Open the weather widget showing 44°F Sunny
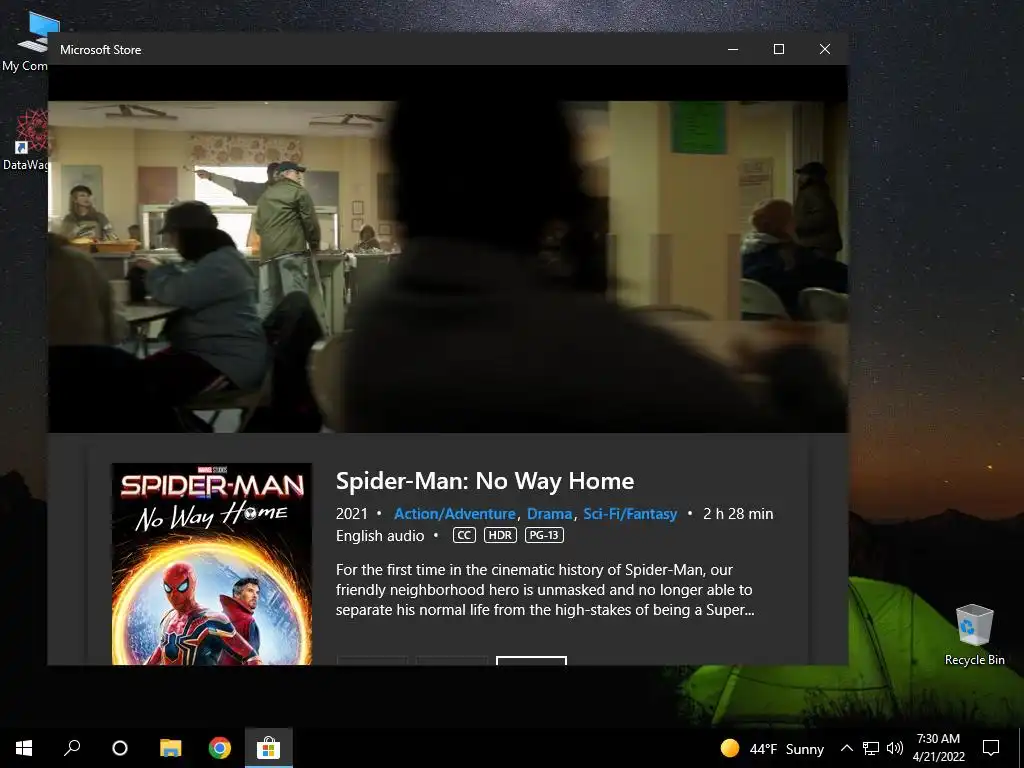The width and height of the screenshot is (1024, 768). click(x=772, y=748)
